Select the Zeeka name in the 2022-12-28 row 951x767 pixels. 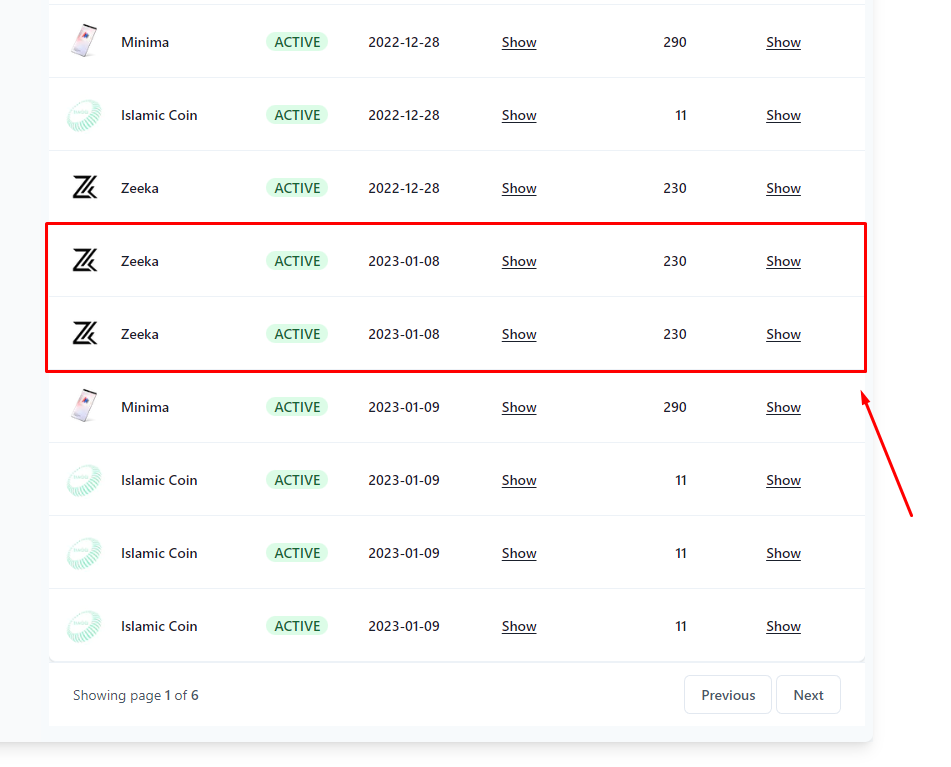[x=139, y=189]
